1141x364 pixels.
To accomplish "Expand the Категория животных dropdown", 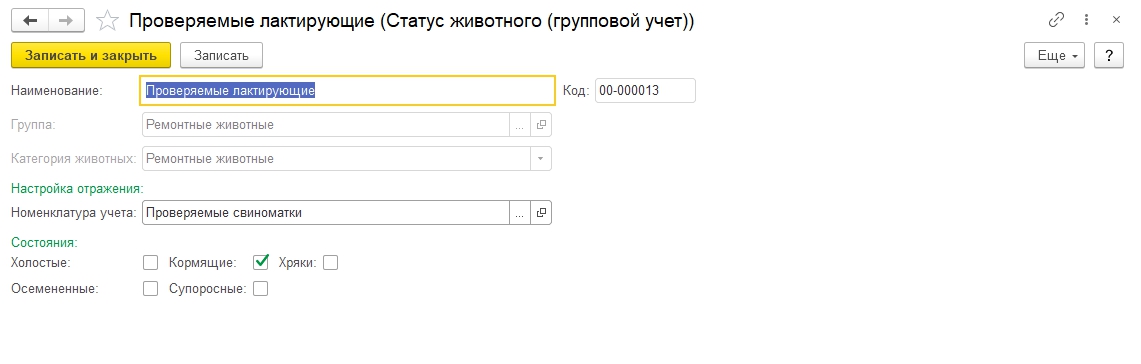I will coord(541,158).
